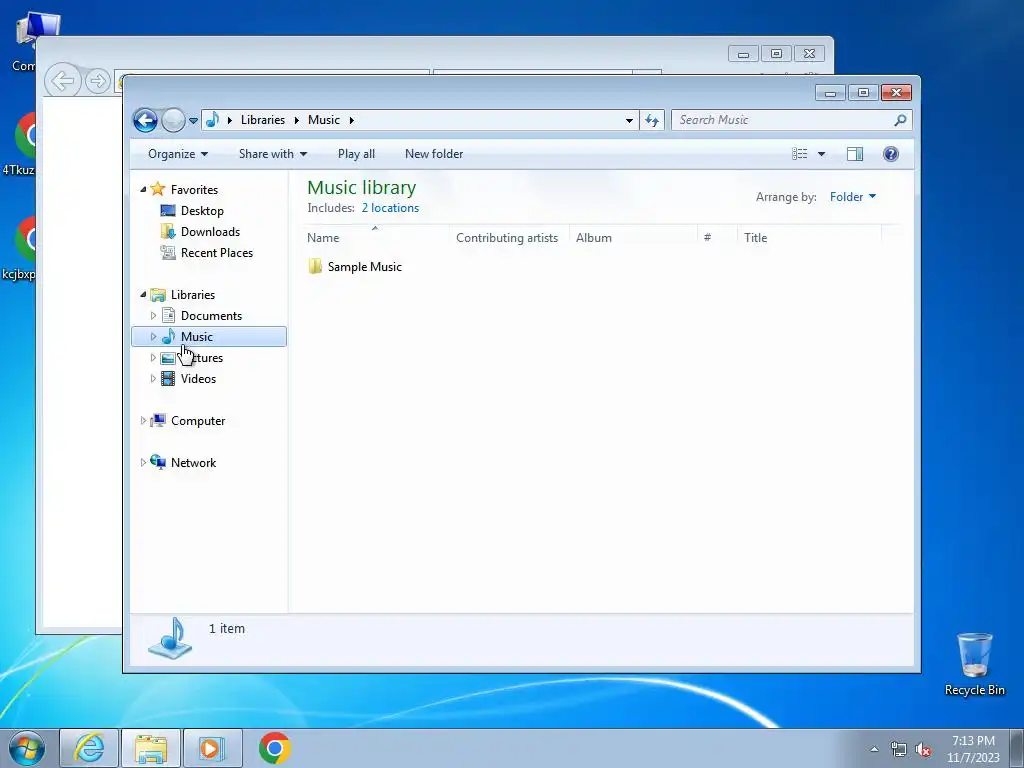Open Computer in the navigation pane
Image resolution: width=1024 pixels, height=768 pixels.
pyautogui.click(x=198, y=421)
